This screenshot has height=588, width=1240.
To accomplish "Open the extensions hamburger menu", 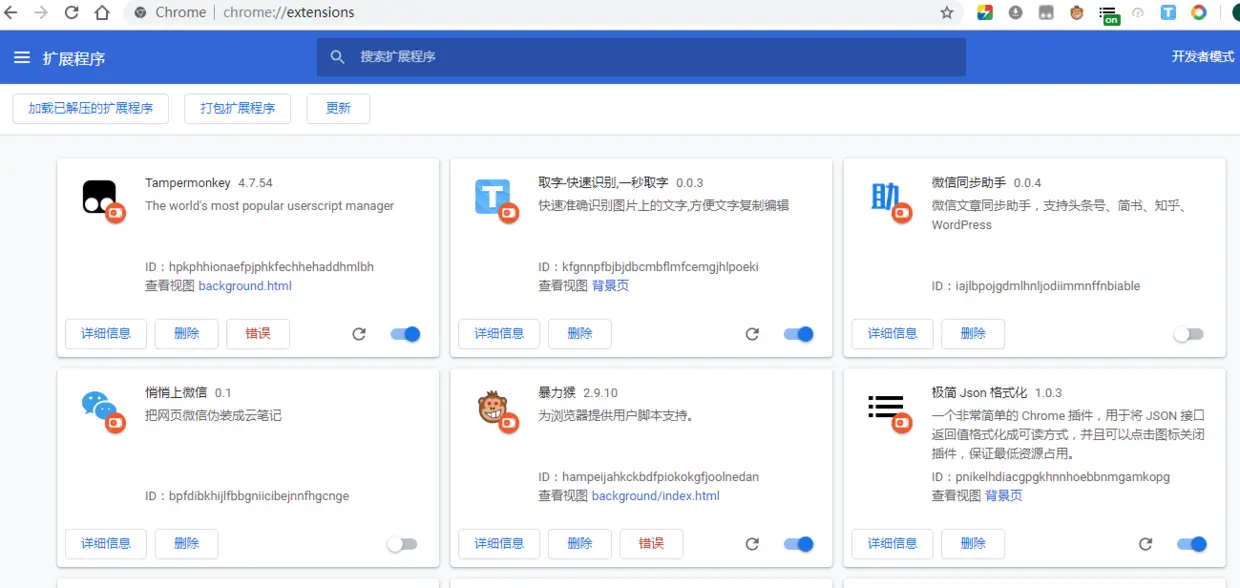I will 22,58.
